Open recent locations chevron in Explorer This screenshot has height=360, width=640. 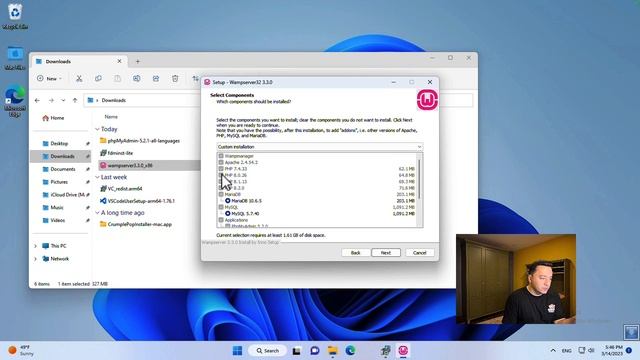point(63,100)
